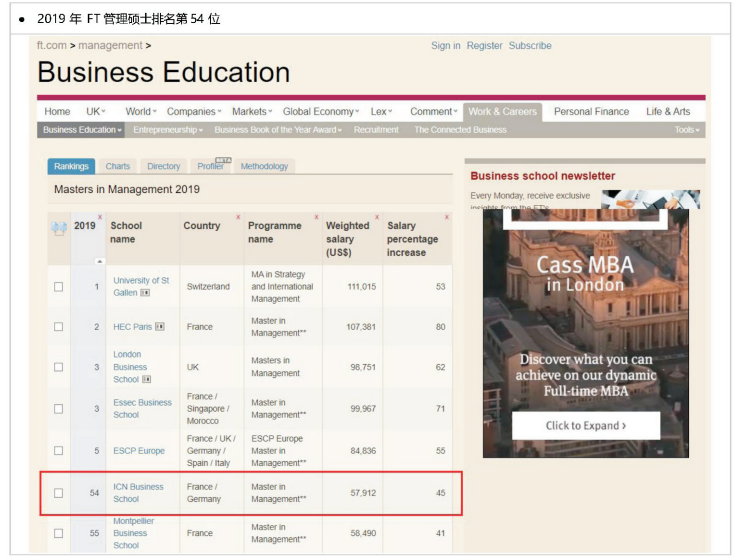This screenshot has width=742, height=556.
Task: Tick checkbox for Essec Business School row
Action: pos(59,408)
